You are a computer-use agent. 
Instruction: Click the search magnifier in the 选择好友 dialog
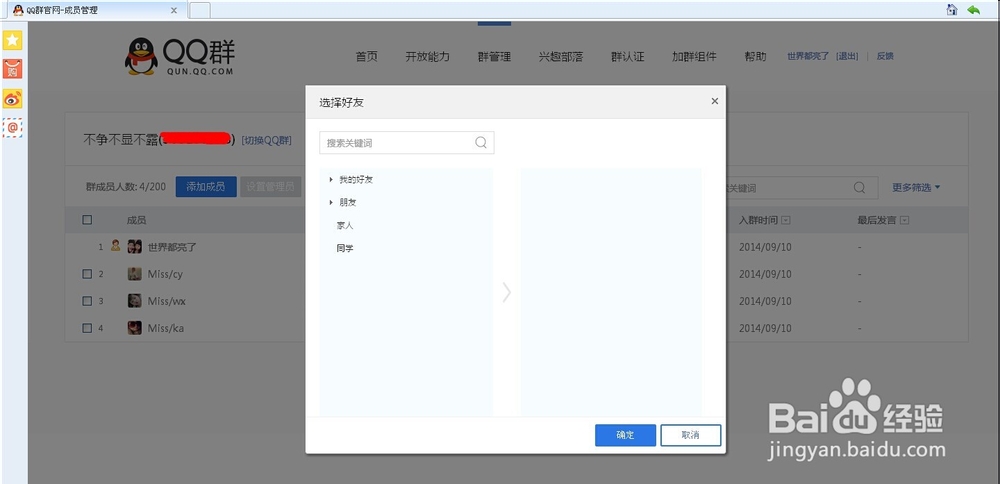[x=481, y=142]
